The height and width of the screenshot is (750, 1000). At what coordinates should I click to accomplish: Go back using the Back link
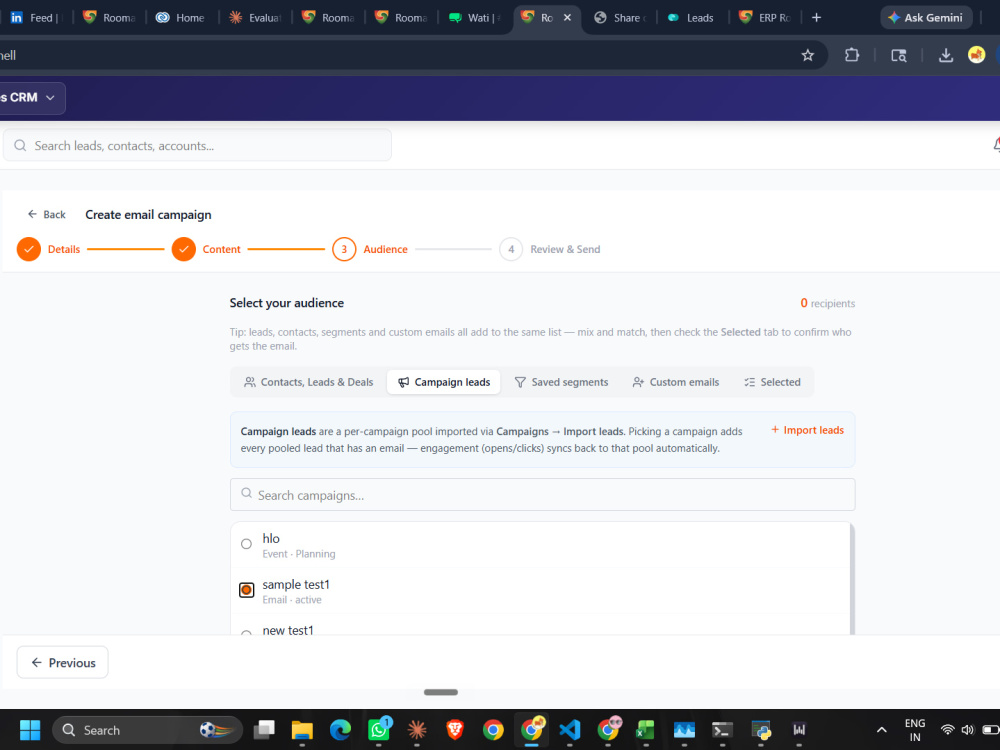pyautogui.click(x=47, y=214)
